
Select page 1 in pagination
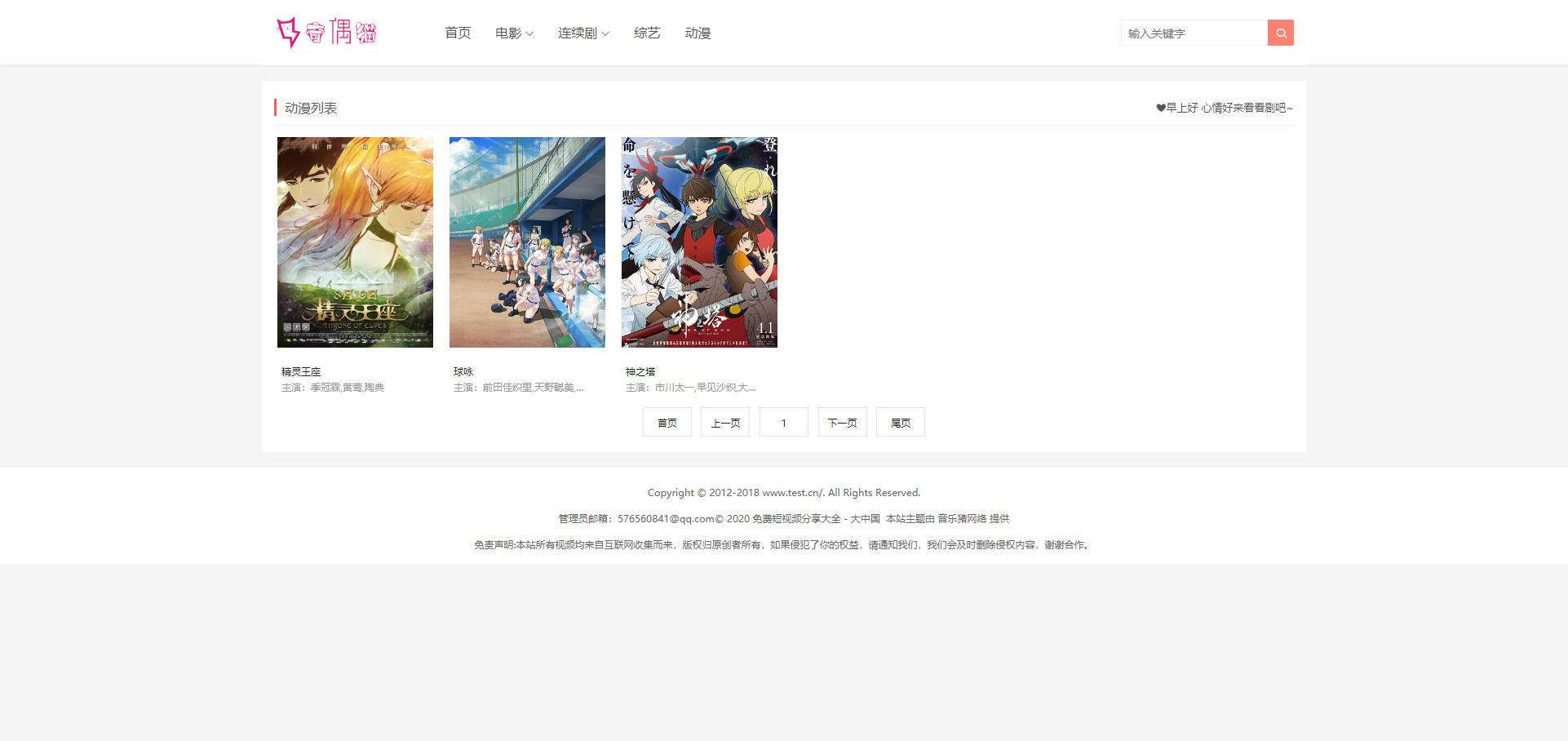784,422
